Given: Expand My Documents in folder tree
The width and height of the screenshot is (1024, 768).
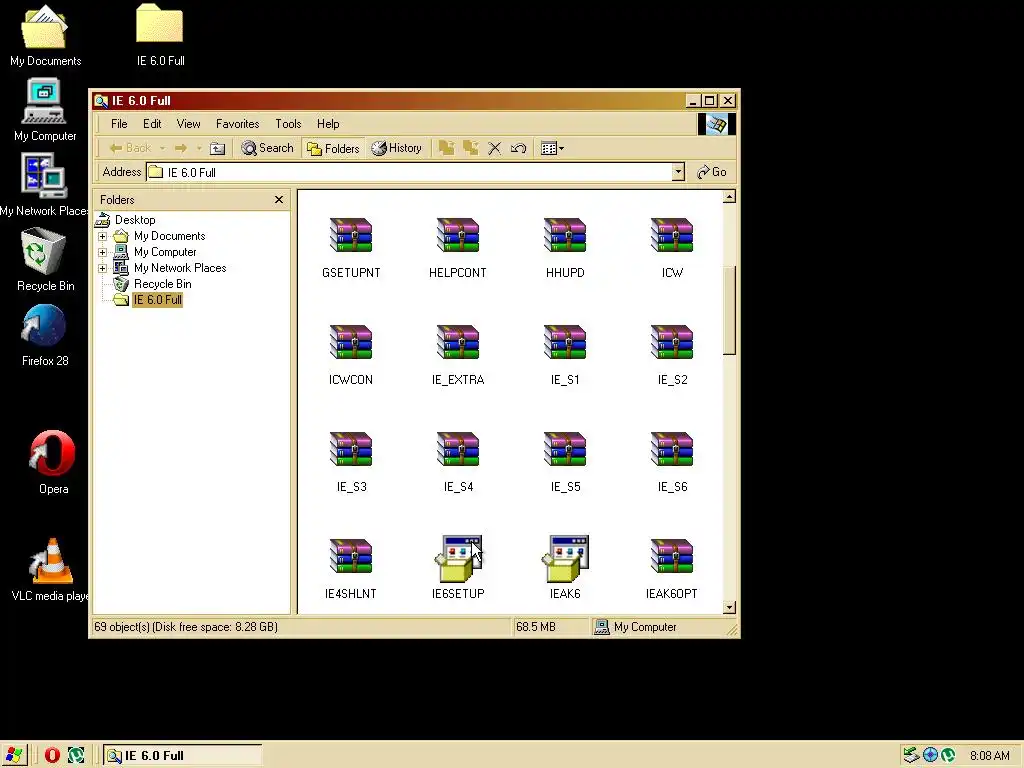Looking at the screenshot, I should click(x=103, y=236).
